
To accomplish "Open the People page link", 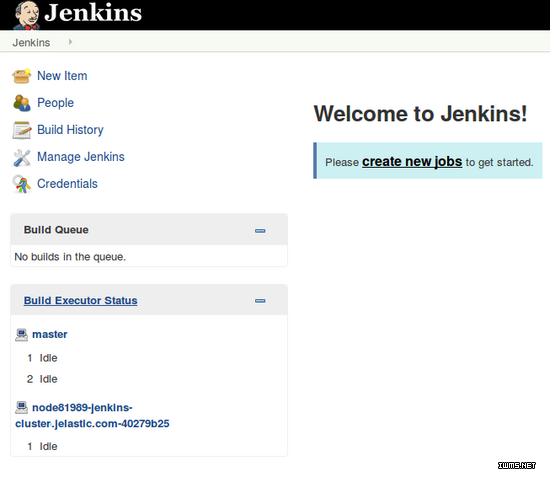I will tap(55, 103).
